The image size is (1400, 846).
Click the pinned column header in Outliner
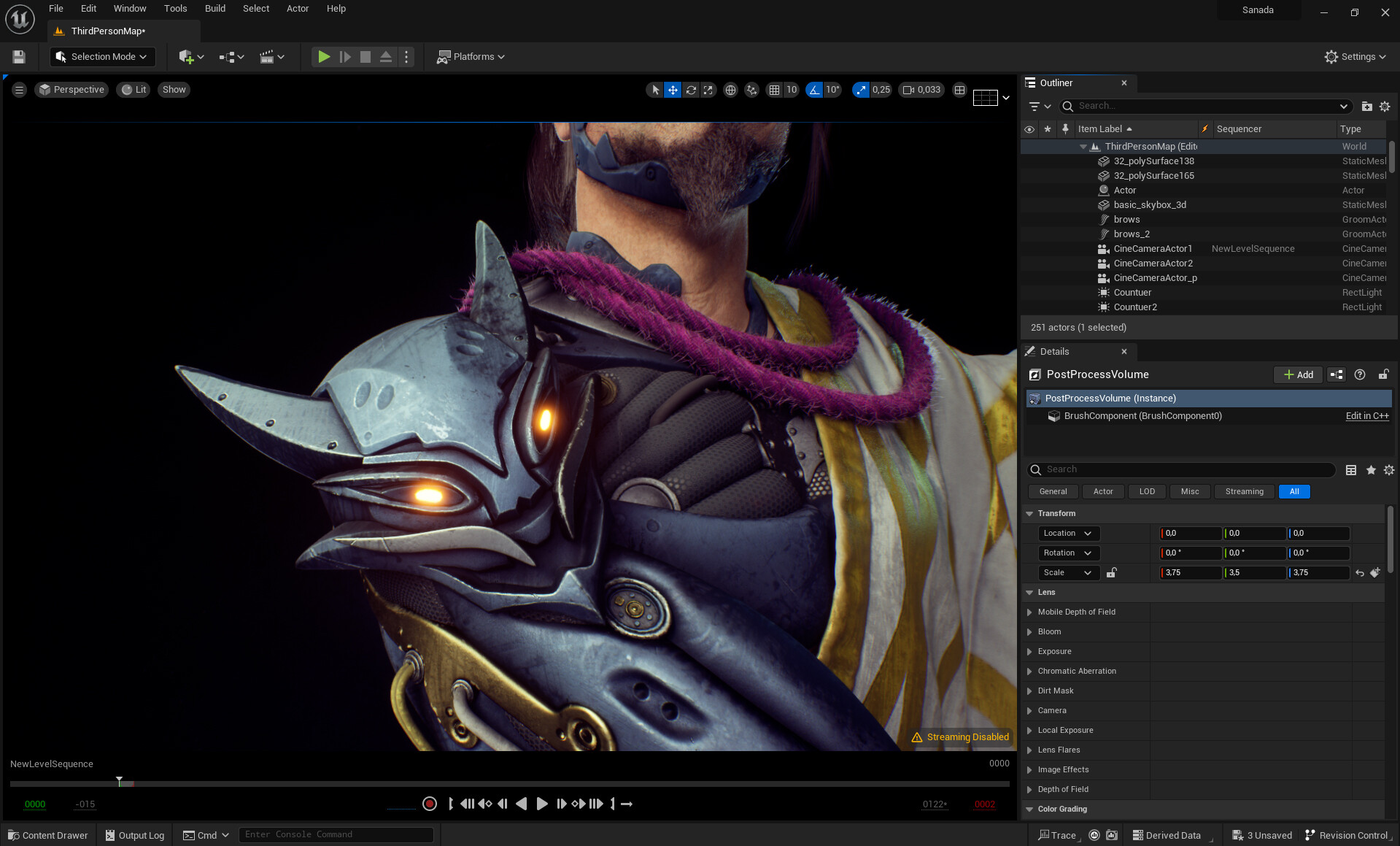[1065, 129]
